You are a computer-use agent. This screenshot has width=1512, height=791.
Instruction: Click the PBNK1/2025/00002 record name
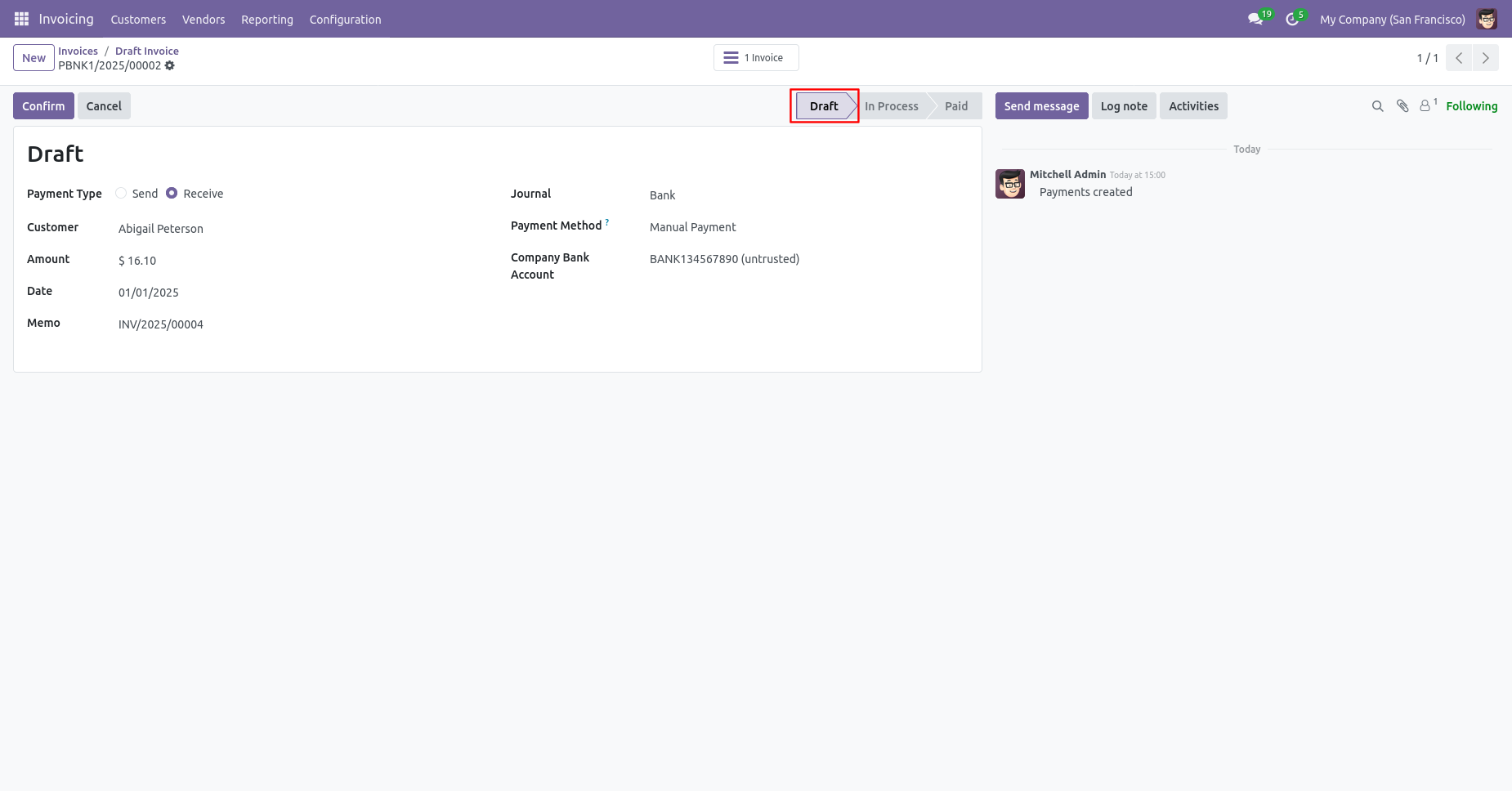pos(110,65)
